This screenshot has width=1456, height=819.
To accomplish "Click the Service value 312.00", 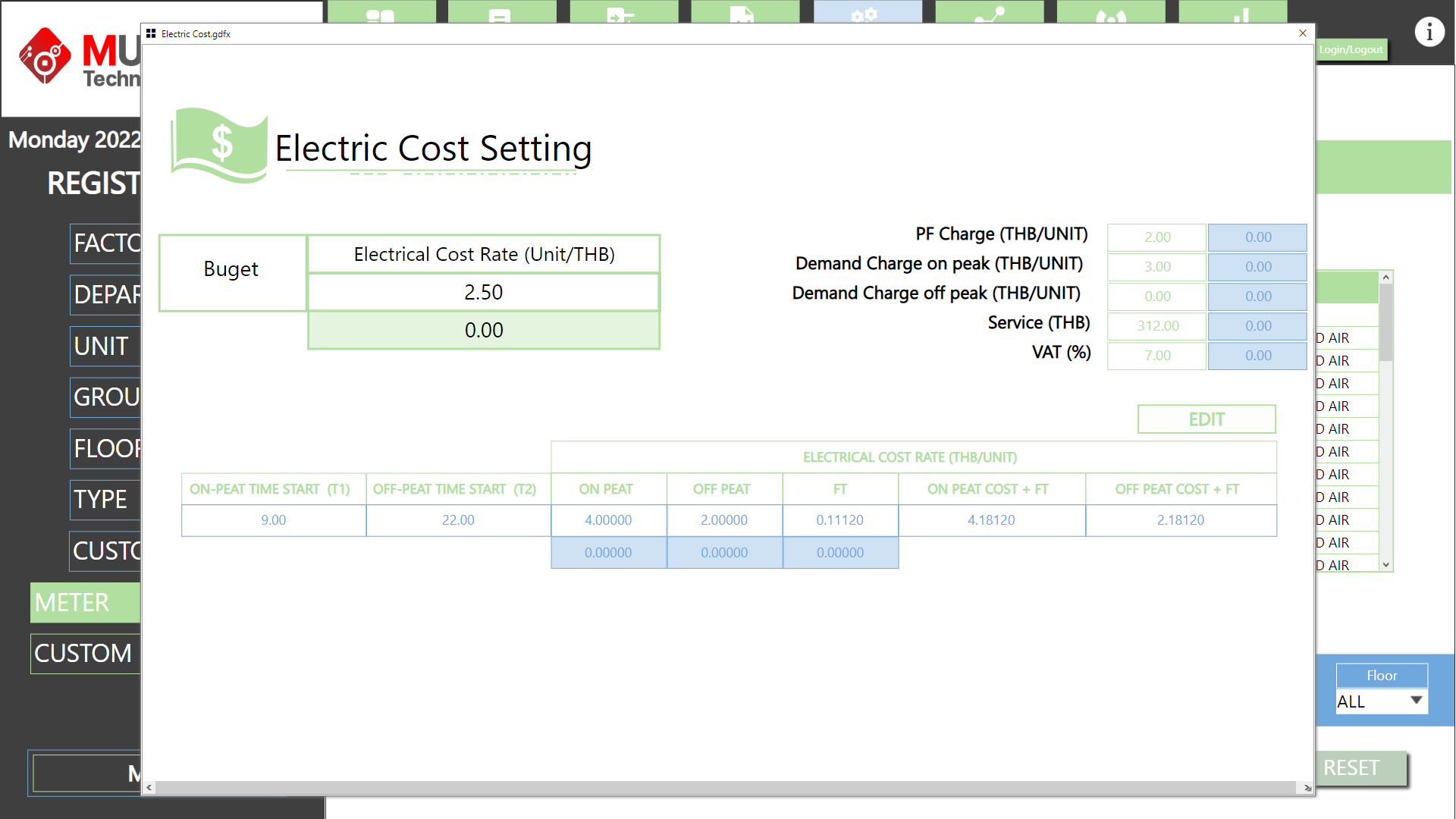I will click(x=1156, y=326).
